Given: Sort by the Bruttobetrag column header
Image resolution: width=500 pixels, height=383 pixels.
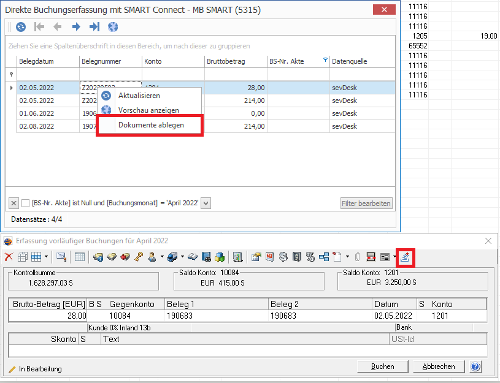Looking at the screenshot, I should (x=236, y=61).
